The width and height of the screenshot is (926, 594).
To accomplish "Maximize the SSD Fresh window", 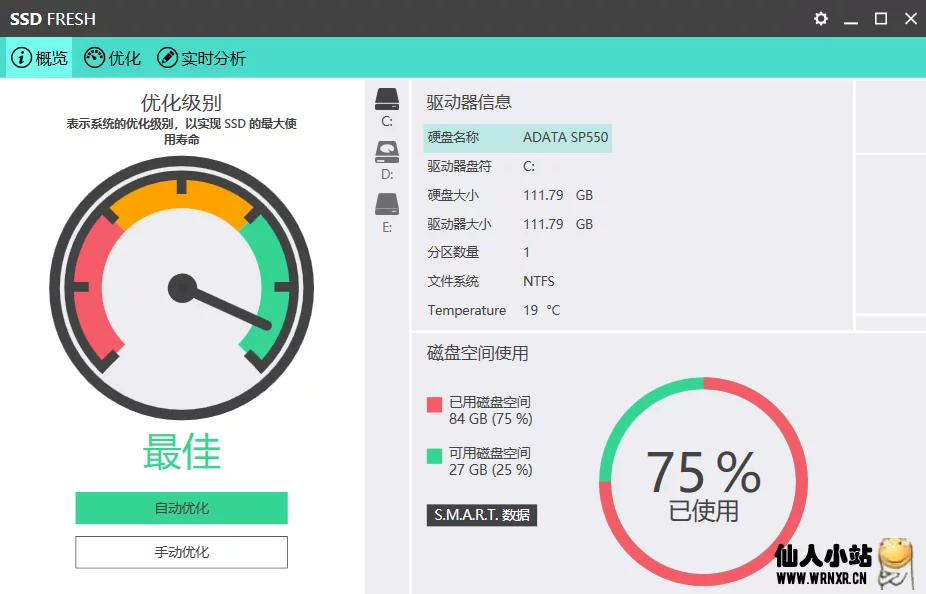I will [881, 19].
